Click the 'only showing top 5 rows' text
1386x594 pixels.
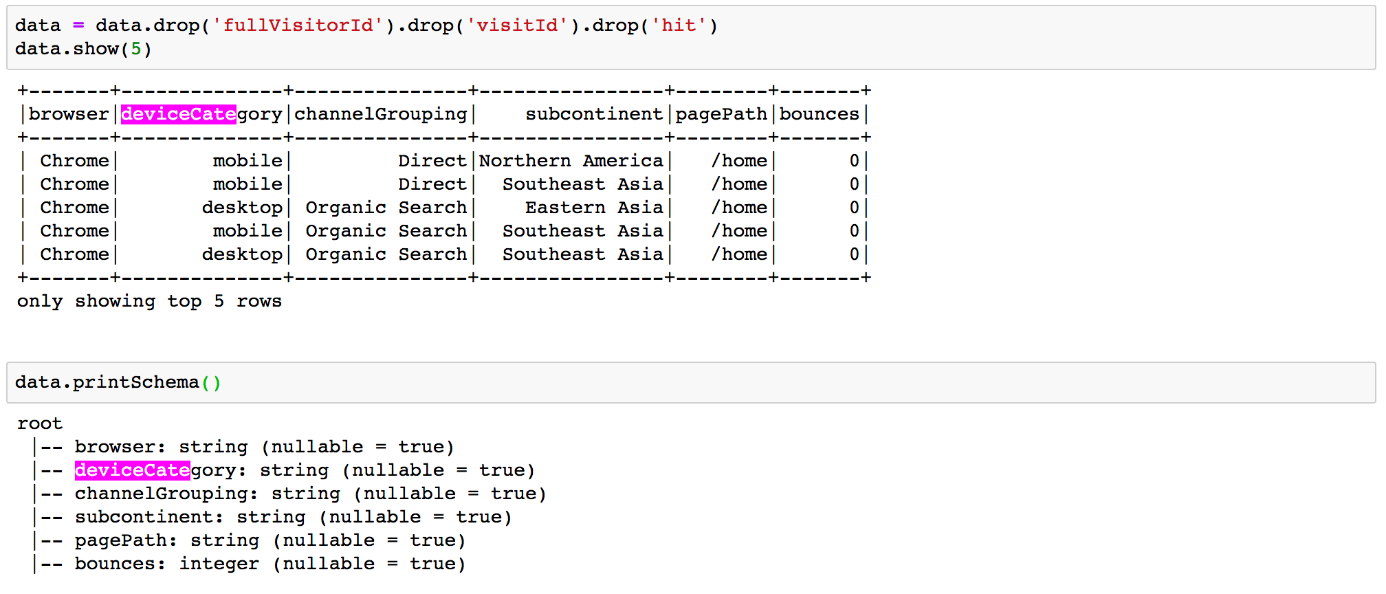coord(149,301)
